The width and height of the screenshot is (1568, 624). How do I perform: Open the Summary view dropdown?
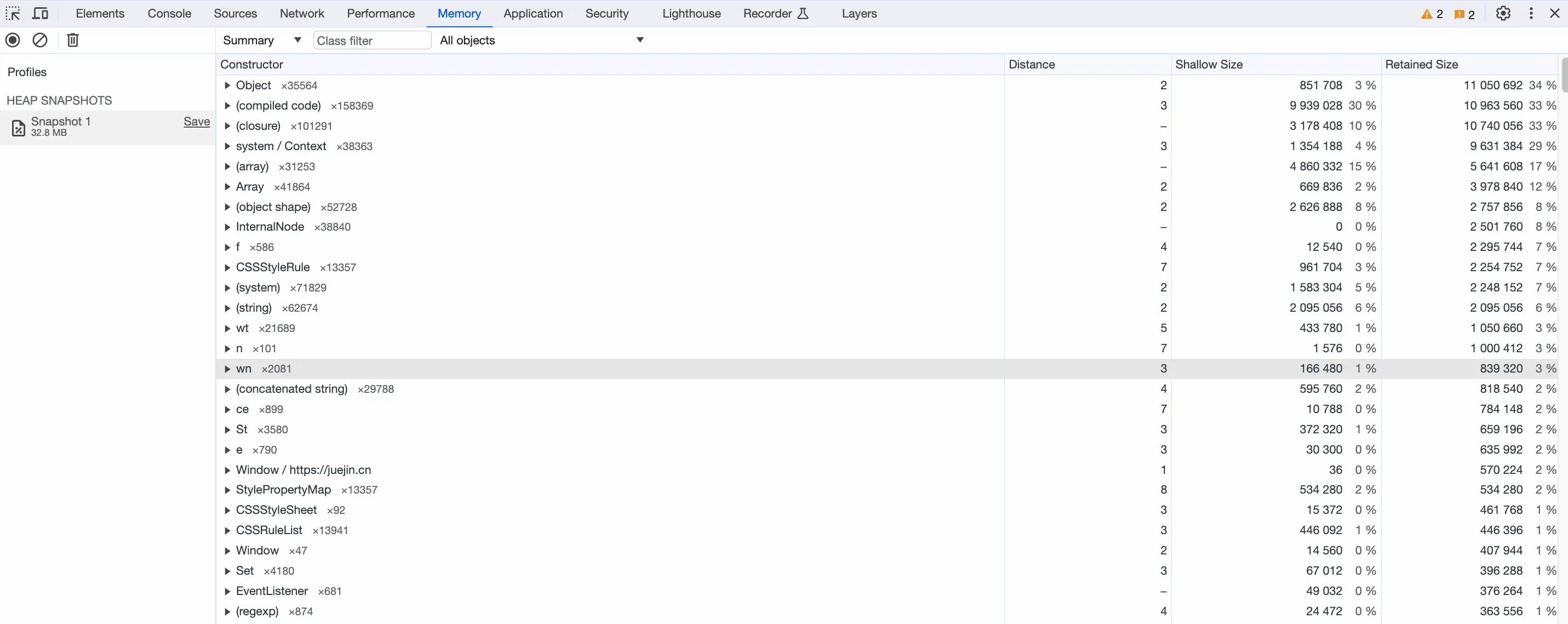262,40
